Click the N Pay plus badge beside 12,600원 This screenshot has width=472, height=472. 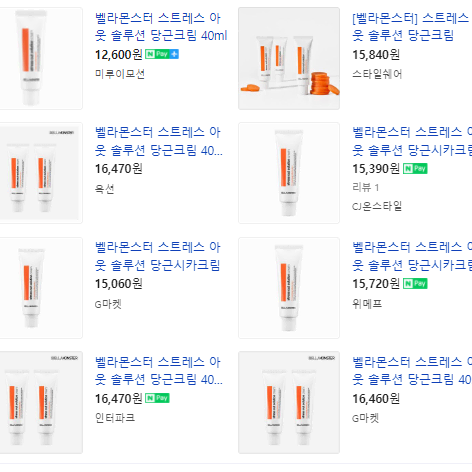[x=162, y=54]
